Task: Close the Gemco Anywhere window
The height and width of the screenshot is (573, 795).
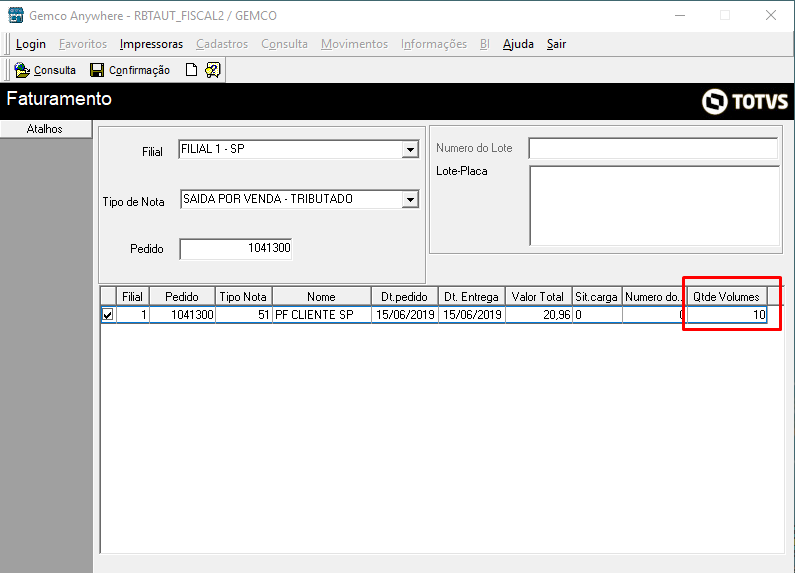Action: 771,15
